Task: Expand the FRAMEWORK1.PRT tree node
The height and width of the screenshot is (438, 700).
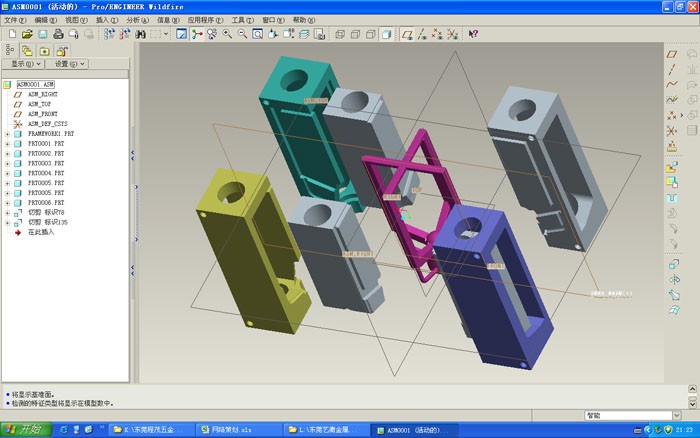Action: pyautogui.click(x=7, y=134)
